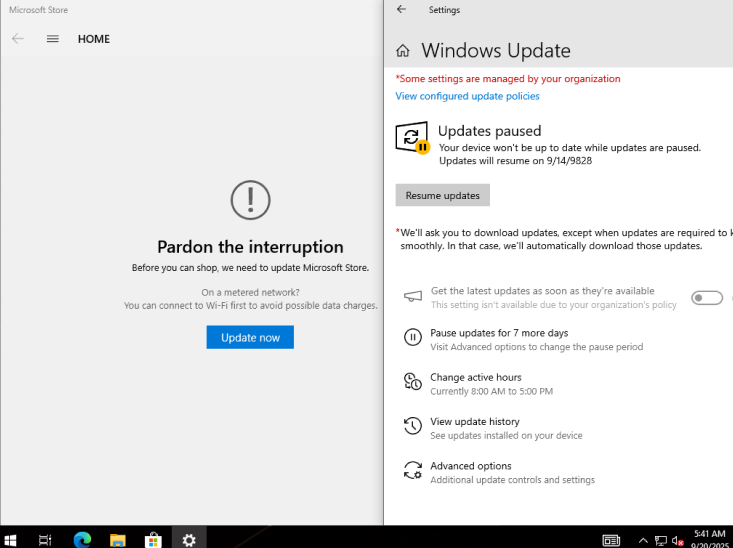
Task: Click the Settings gear taskbar icon
Action: 189,540
